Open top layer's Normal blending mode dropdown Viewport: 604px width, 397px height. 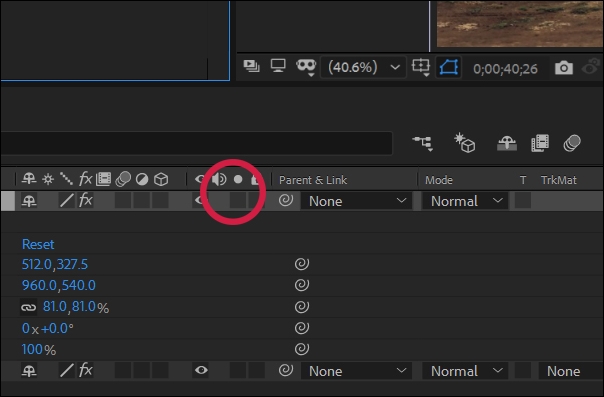pyautogui.click(x=465, y=201)
